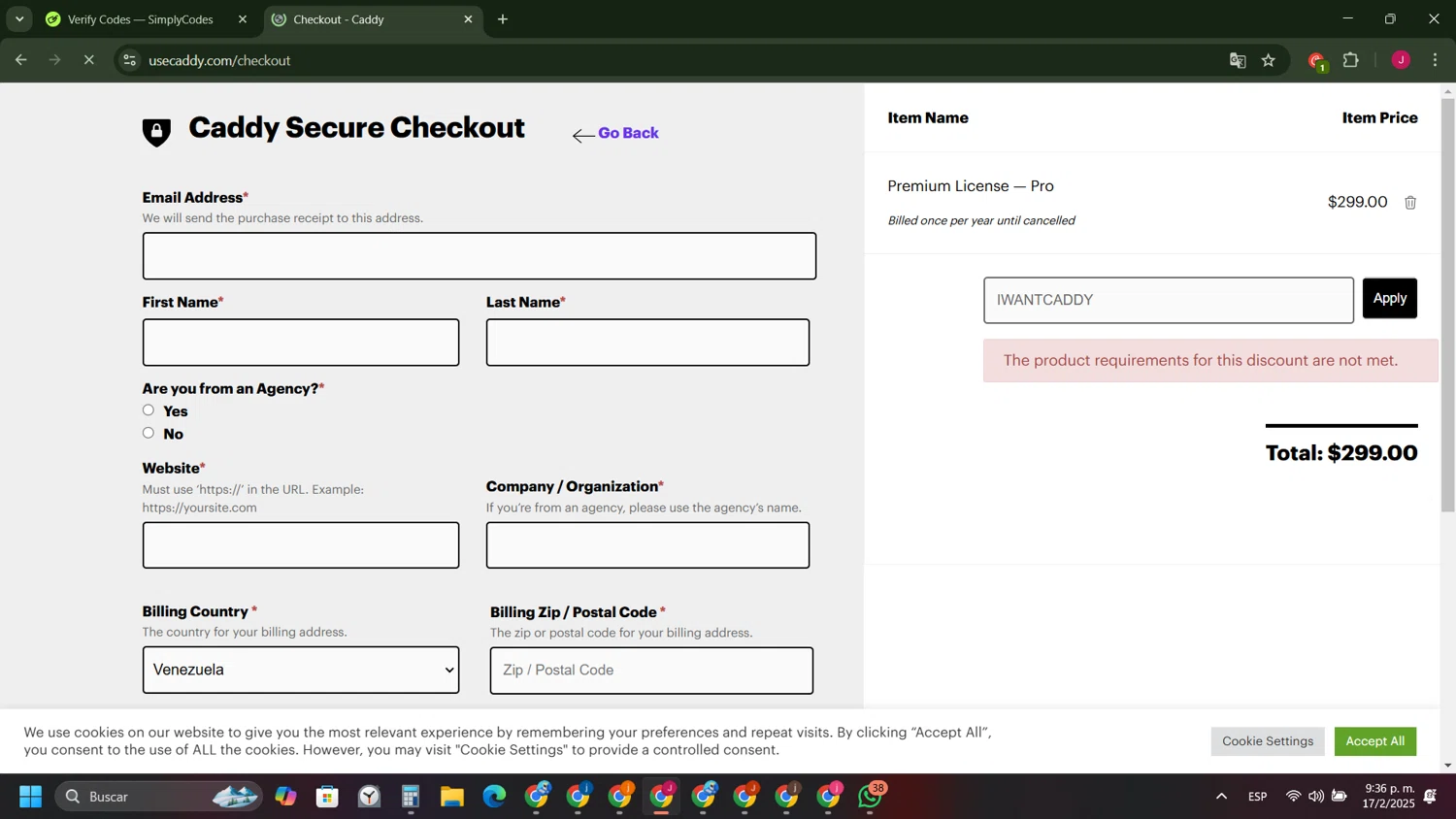
Task: Close the Verify Codes — SimplyCodes tab
Action: click(243, 19)
